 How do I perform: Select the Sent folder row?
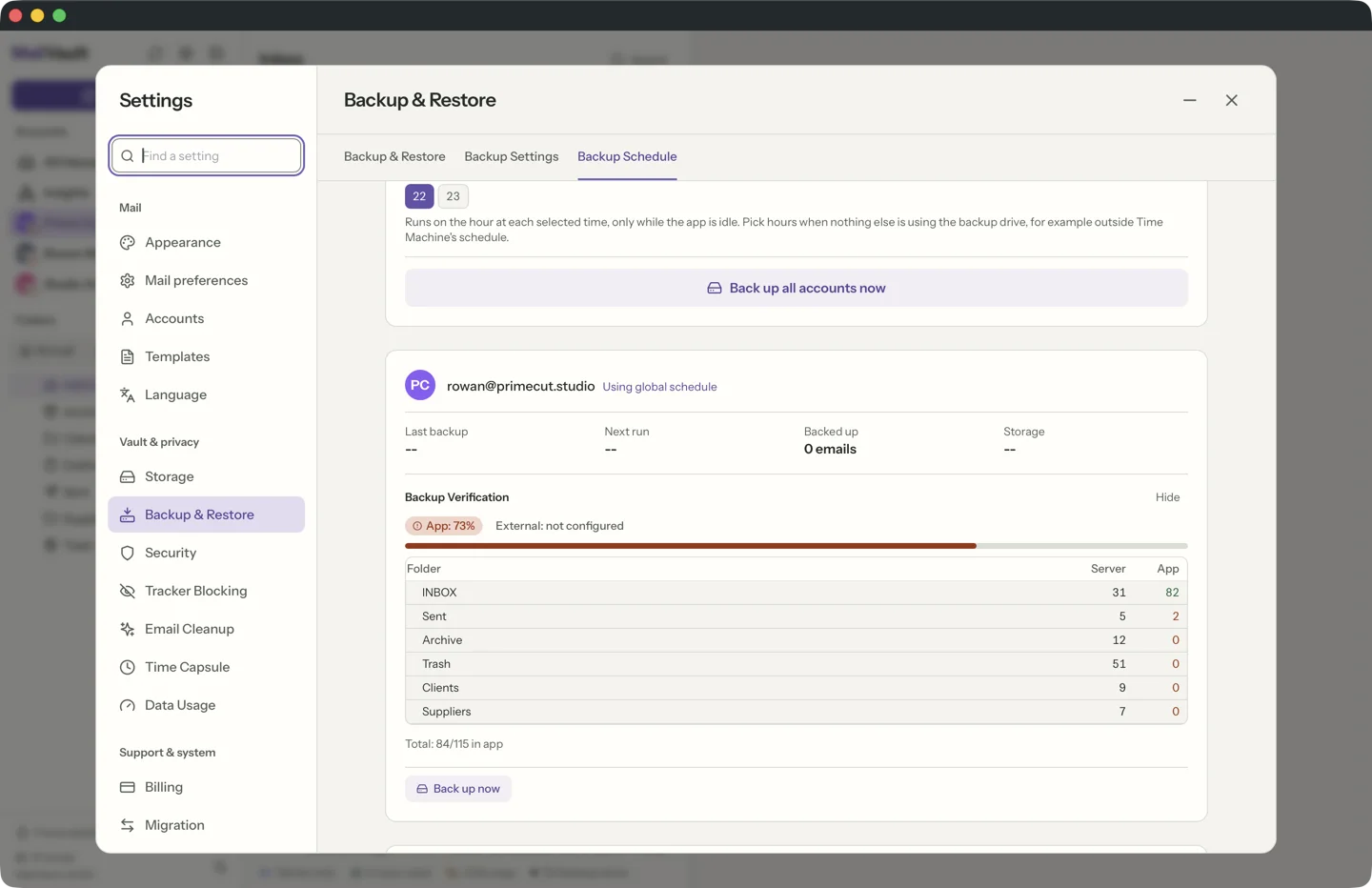[797, 616]
